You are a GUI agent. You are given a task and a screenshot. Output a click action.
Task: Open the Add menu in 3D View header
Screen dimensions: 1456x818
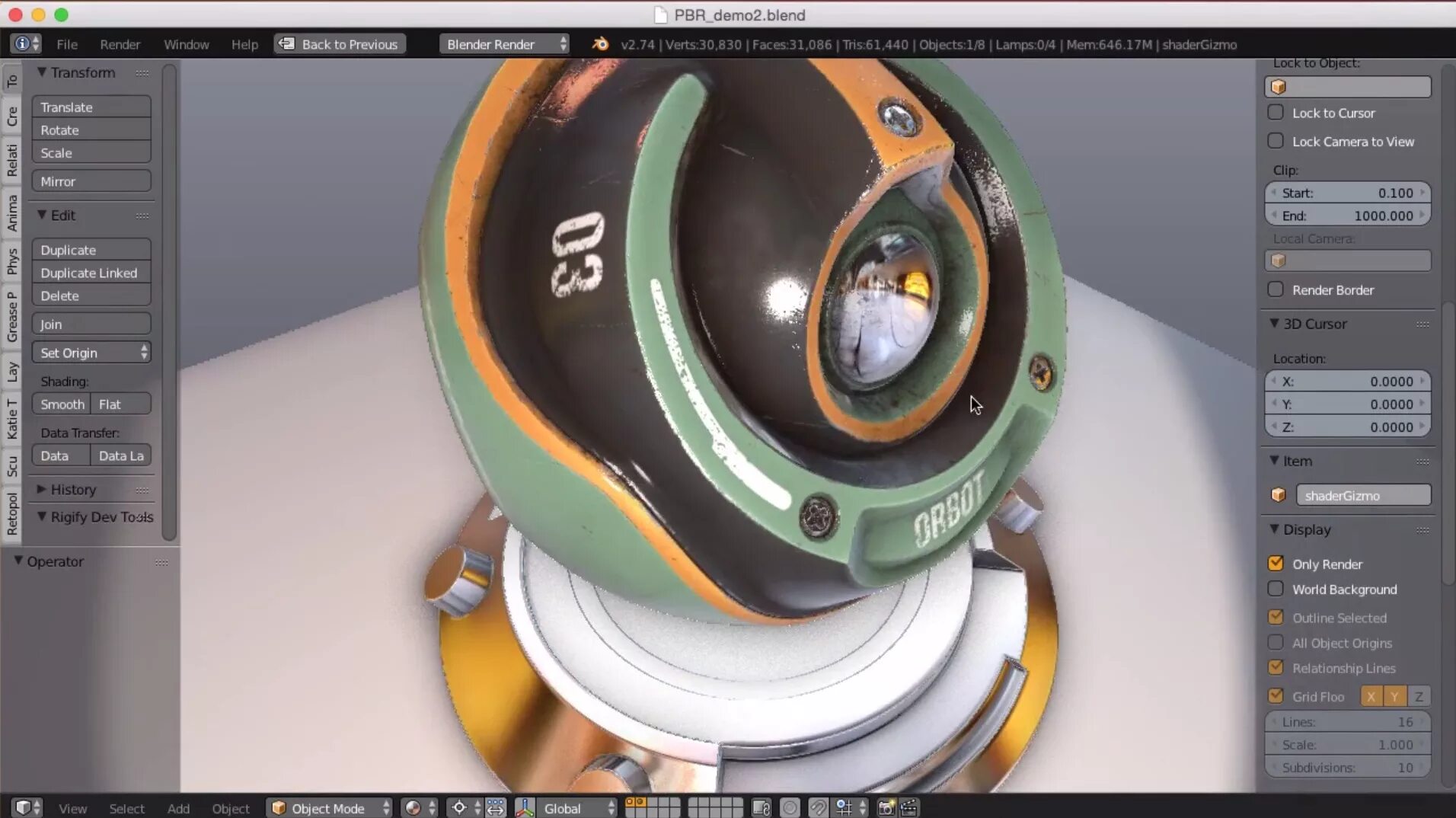tap(178, 808)
